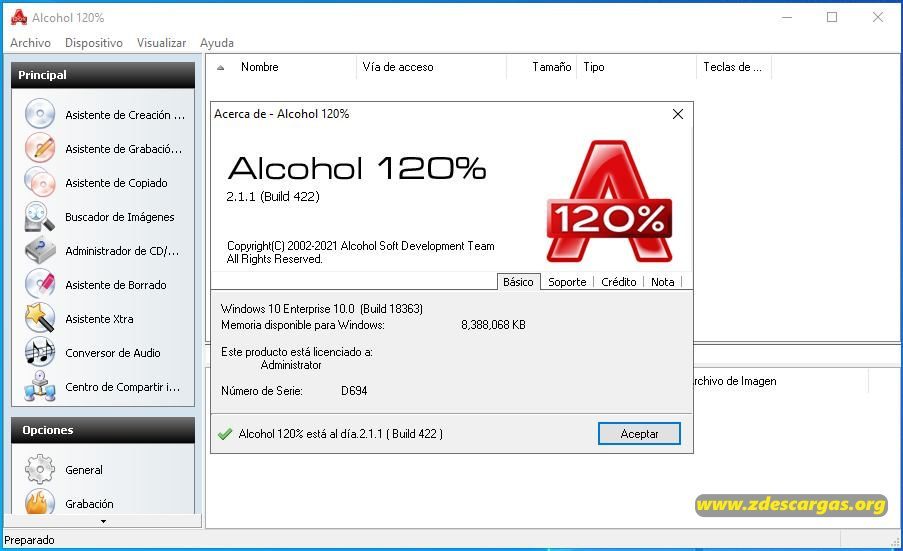Image resolution: width=903 pixels, height=551 pixels.
Task: Start the Asistente de Borrado eraser icon
Action: 40,284
